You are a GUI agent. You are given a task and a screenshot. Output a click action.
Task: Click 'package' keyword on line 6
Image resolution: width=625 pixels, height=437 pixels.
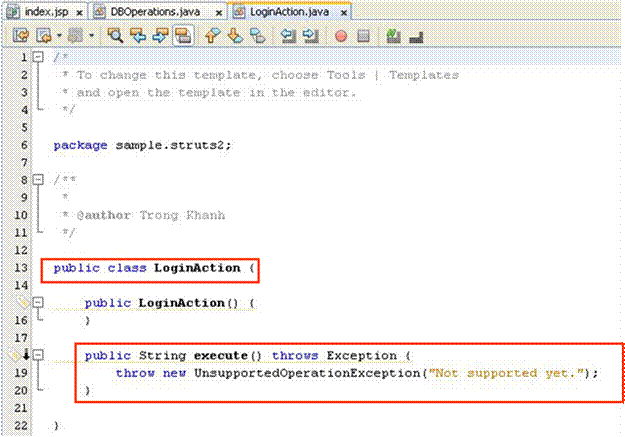pos(81,145)
